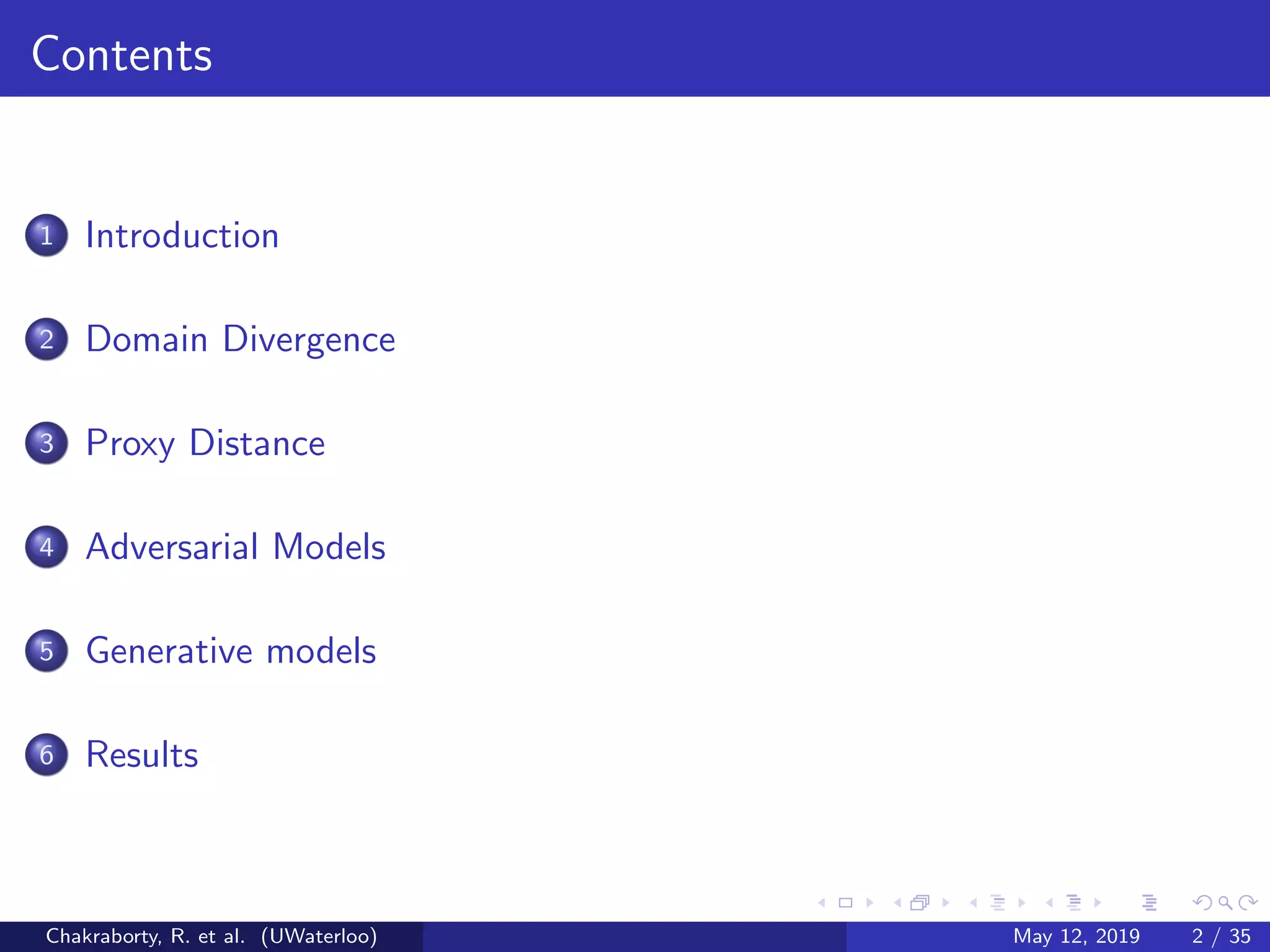This screenshot has height=952, width=1270.
Task: Go to next frame arrow
Action: pos(946,903)
